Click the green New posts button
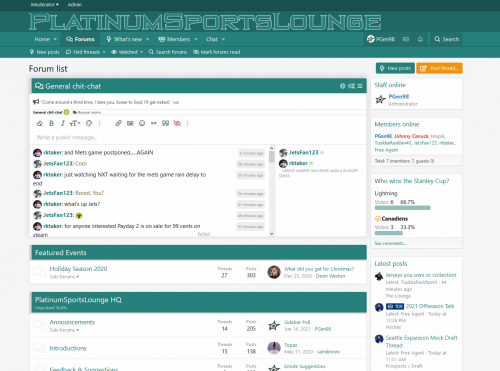 pos(395,68)
